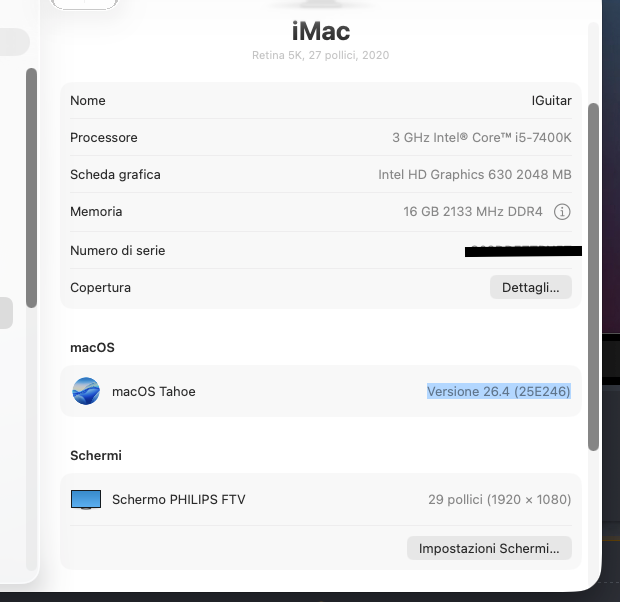Click the macOS Tahoe name text

(153, 392)
